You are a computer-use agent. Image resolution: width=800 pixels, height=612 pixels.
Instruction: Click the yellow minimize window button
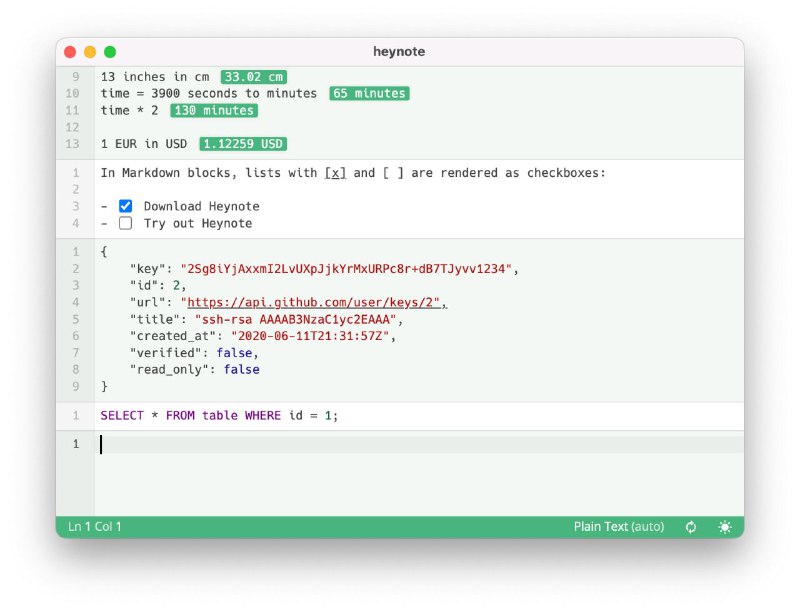(90, 52)
